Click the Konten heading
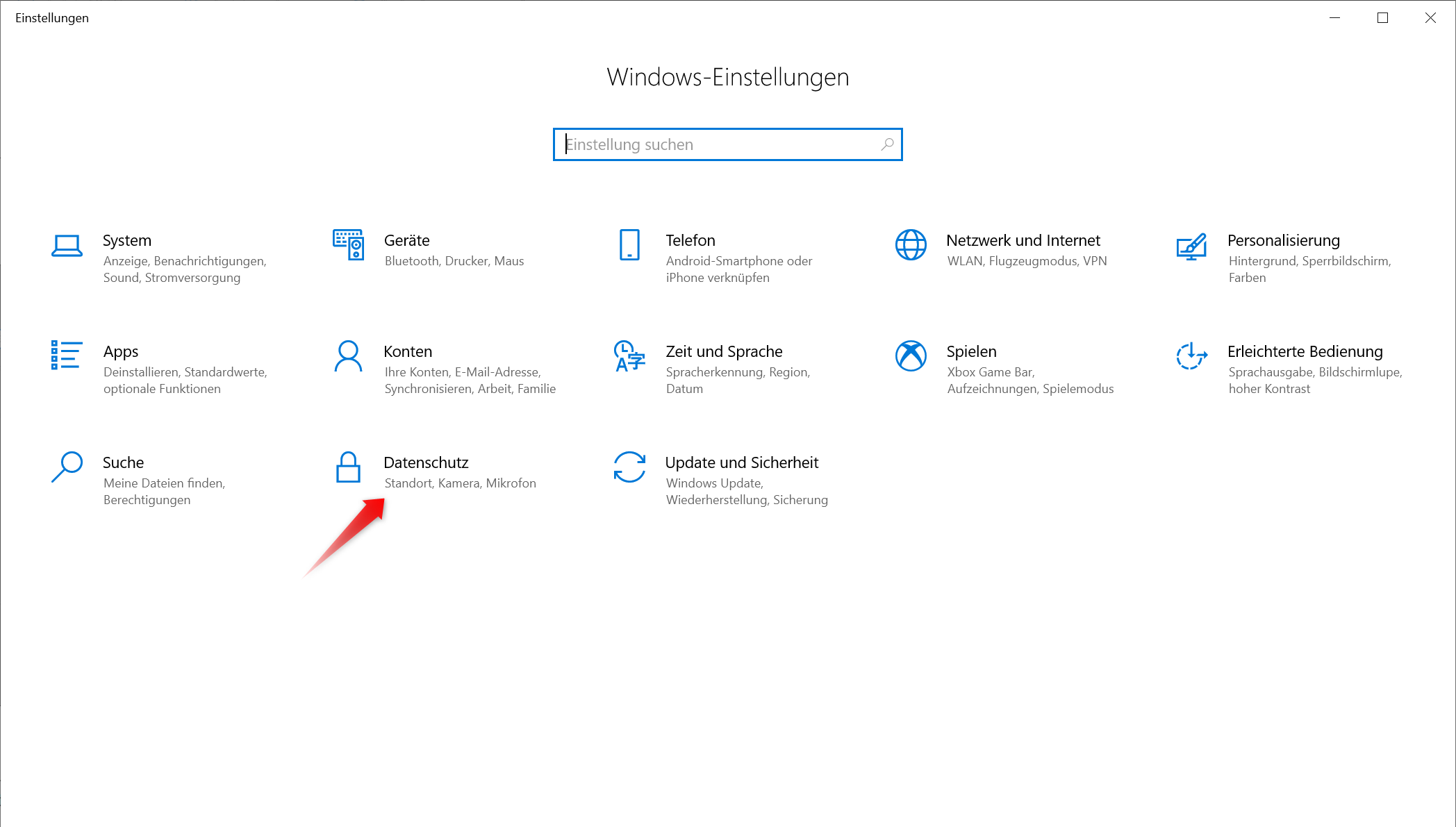1456x827 pixels. [x=408, y=351]
